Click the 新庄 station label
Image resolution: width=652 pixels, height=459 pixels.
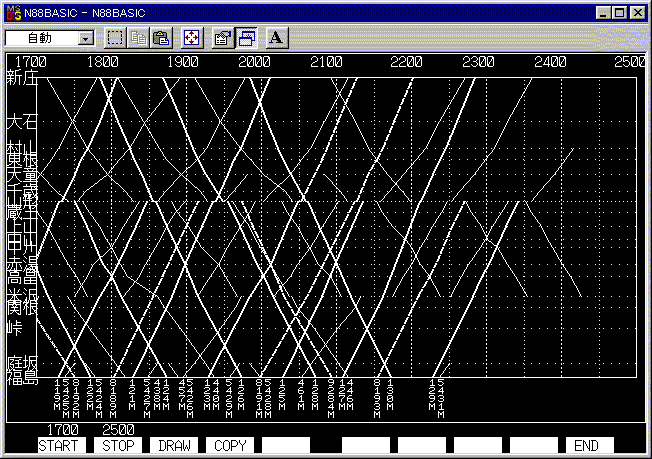click(22, 78)
